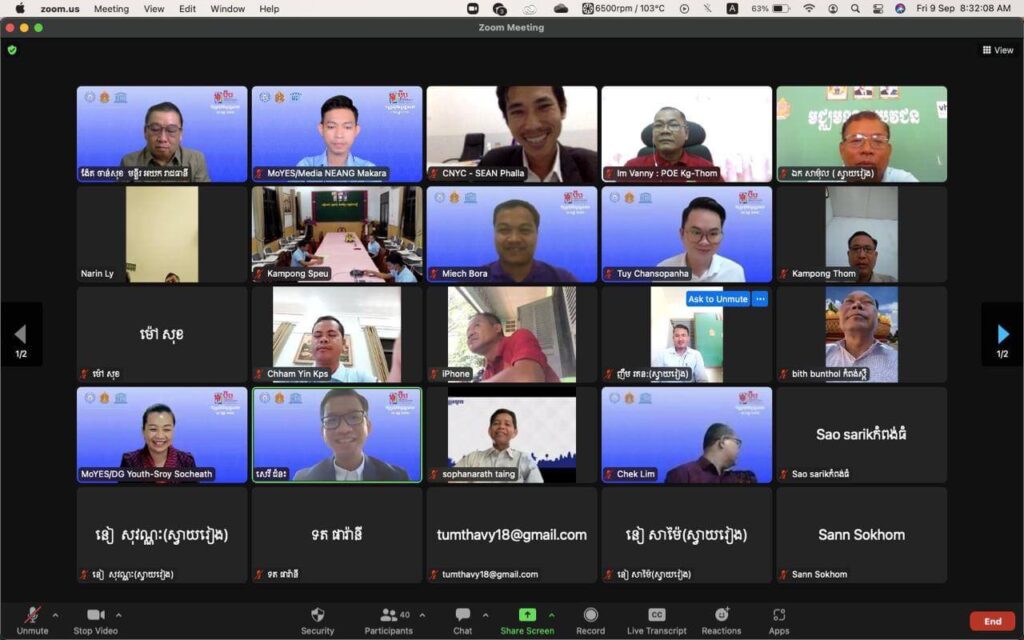This screenshot has height=640, width=1024.
Task: Unmute the microphone
Action: coord(32,615)
